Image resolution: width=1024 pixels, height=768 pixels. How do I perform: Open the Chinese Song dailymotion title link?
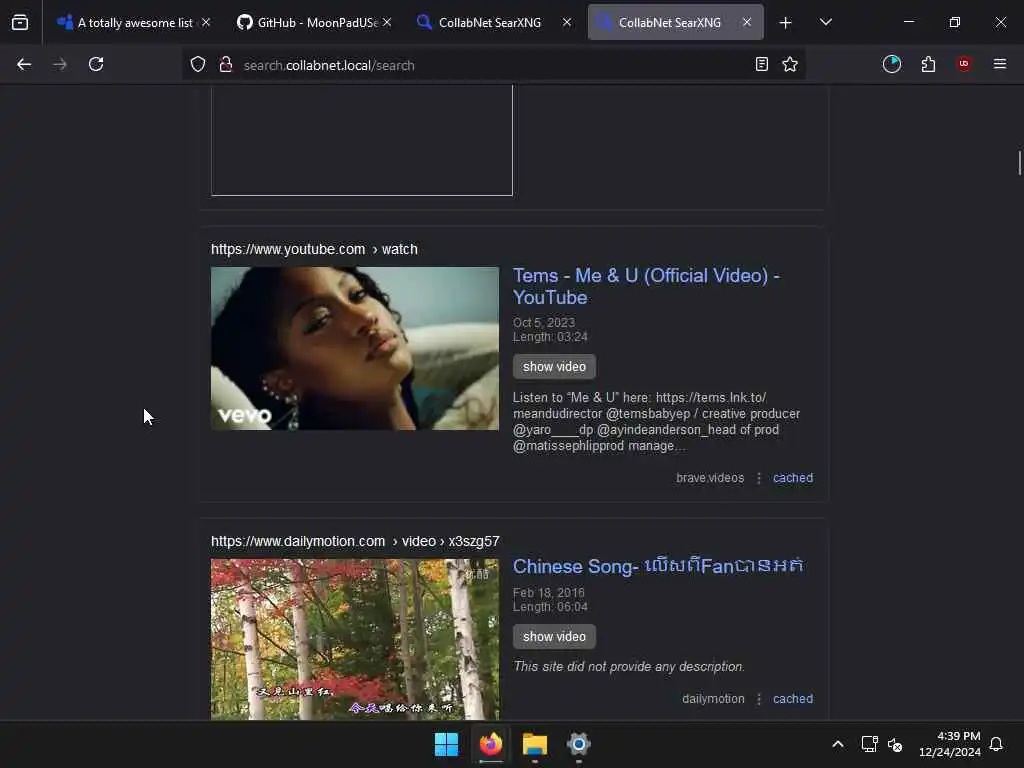(x=658, y=566)
